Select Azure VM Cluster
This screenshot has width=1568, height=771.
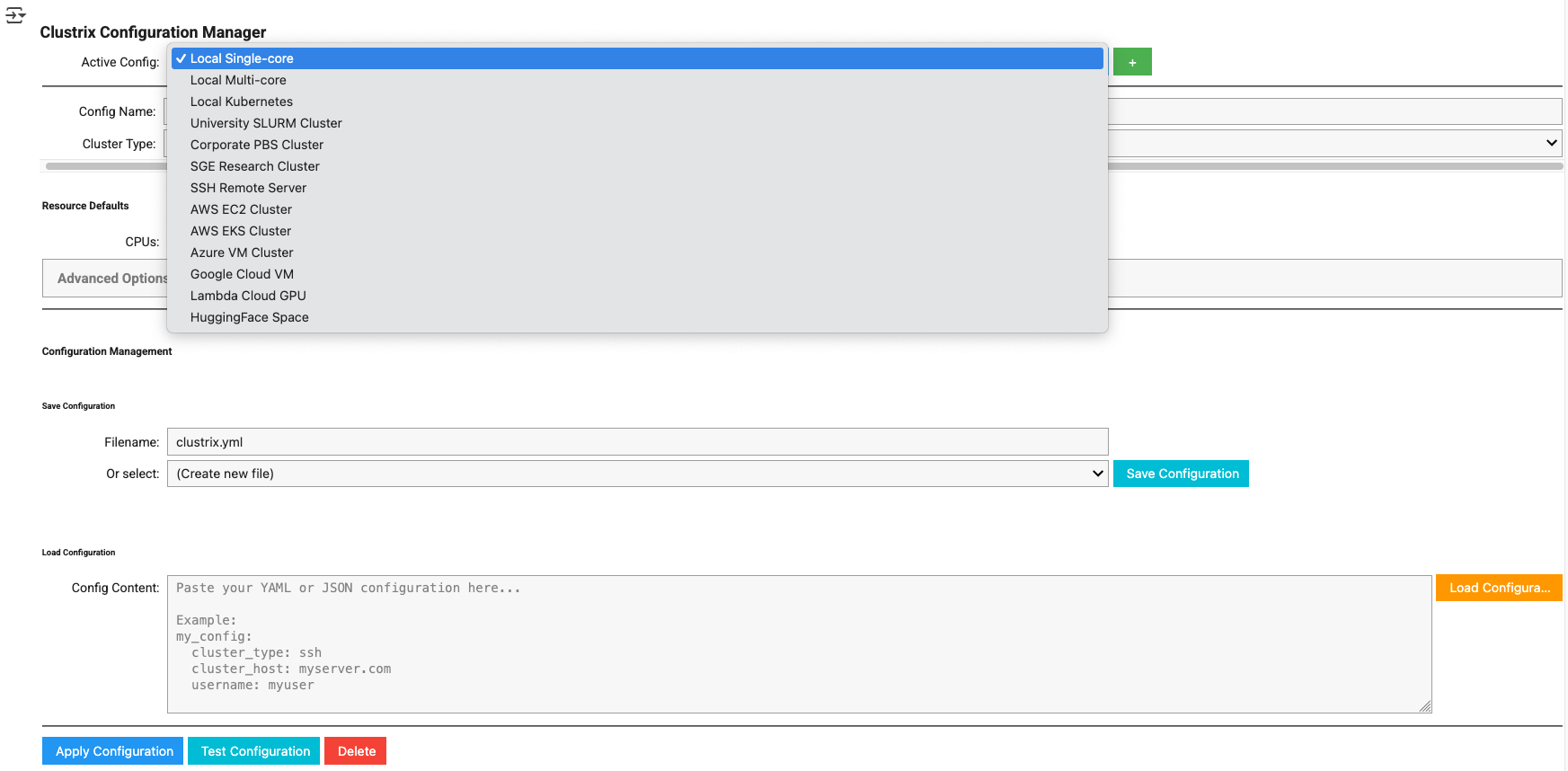tap(637, 253)
